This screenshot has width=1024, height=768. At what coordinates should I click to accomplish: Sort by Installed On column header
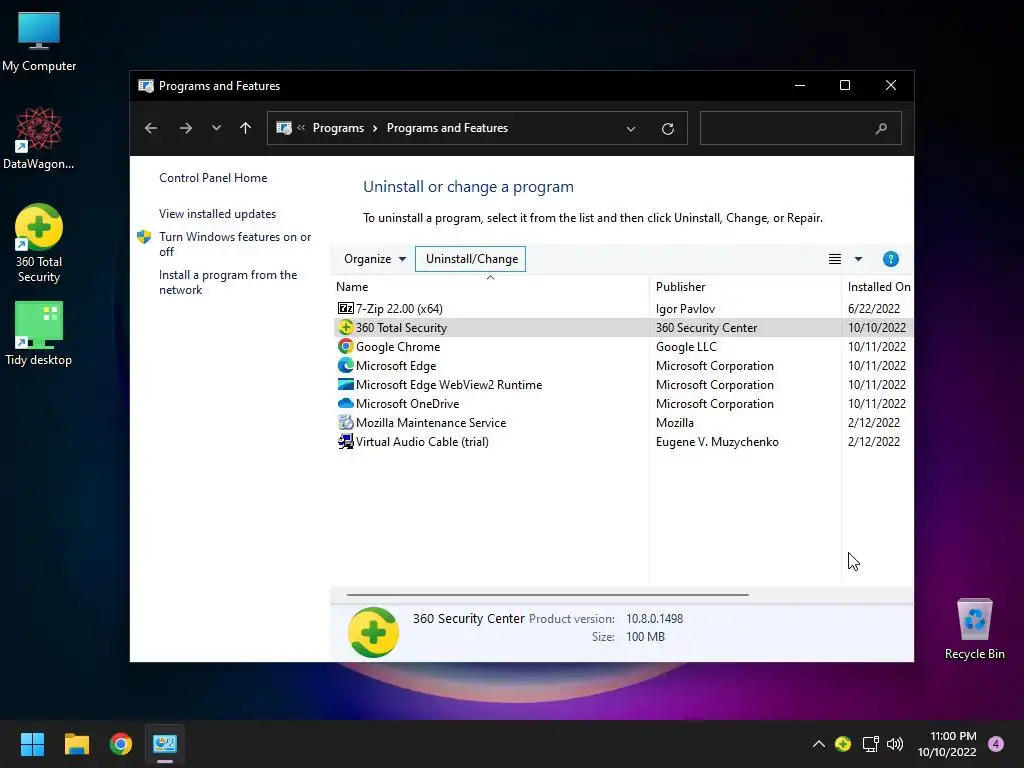tap(878, 287)
